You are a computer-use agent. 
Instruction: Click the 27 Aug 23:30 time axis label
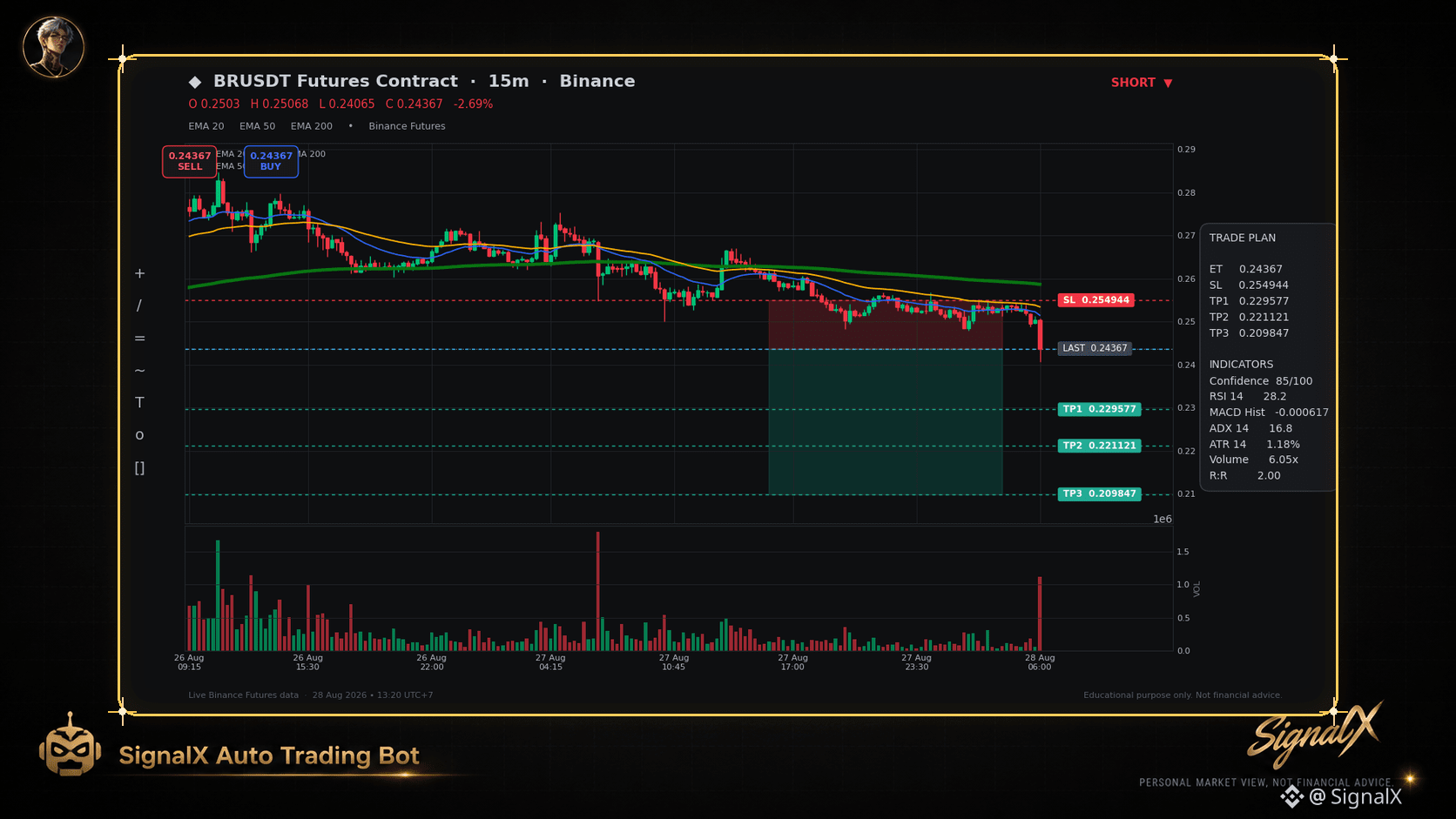(x=916, y=662)
